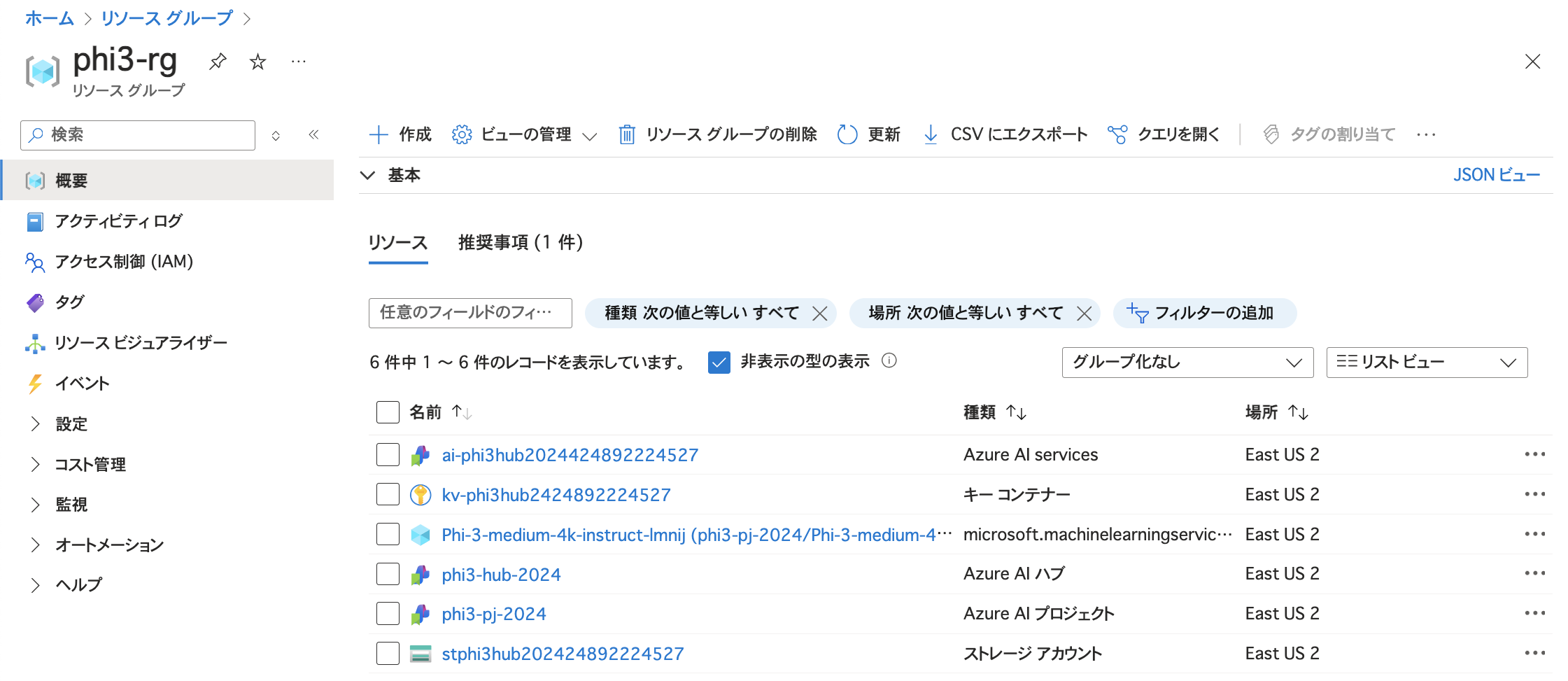The width and height of the screenshot is (1568, 681).
Task: Refresh the list with 更新
Action: tap(868, 134)
